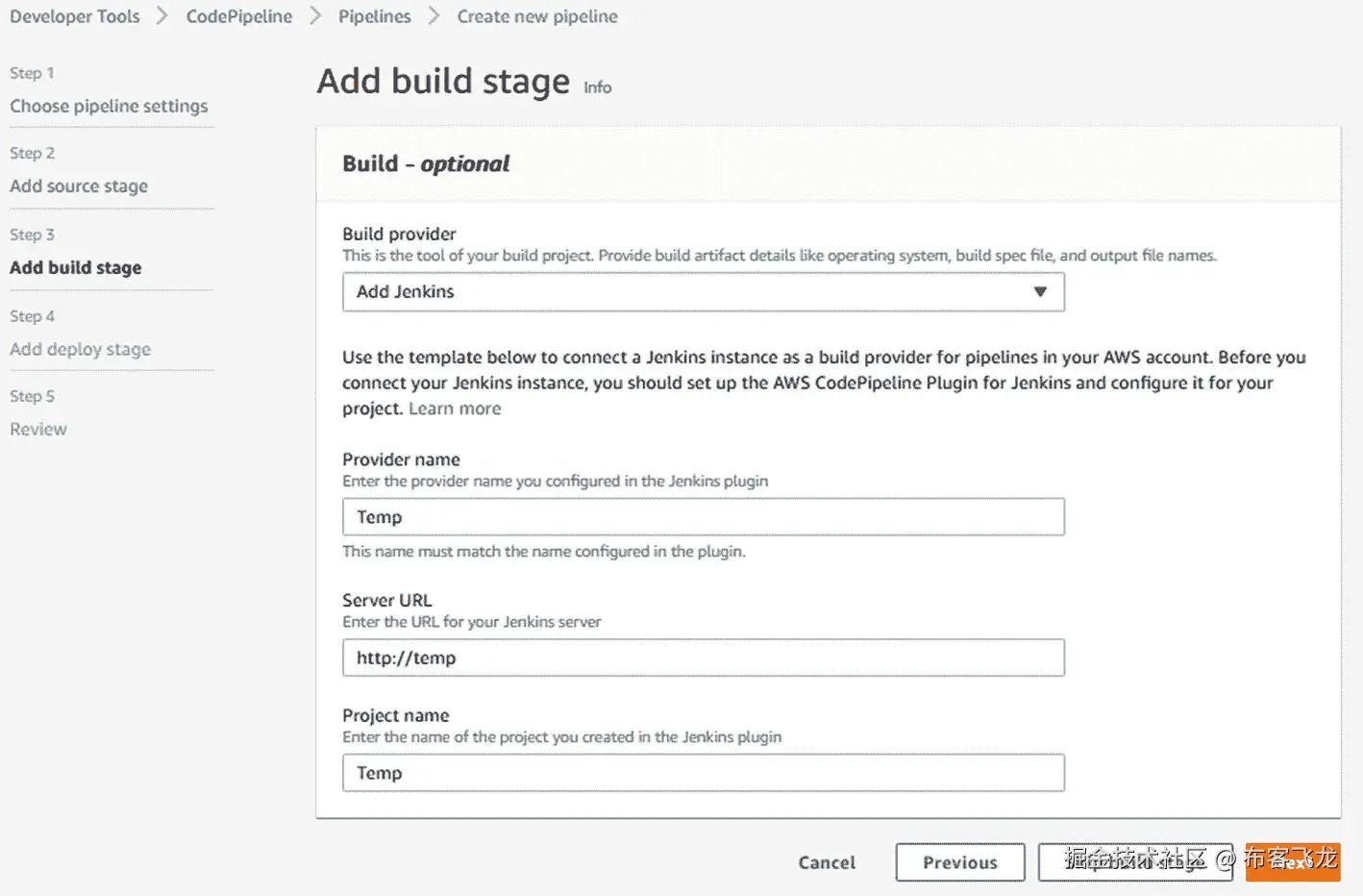This screenshot has width=1363, height=896.
Task: Click the Info link beside the heading
Action: (597, 87)
